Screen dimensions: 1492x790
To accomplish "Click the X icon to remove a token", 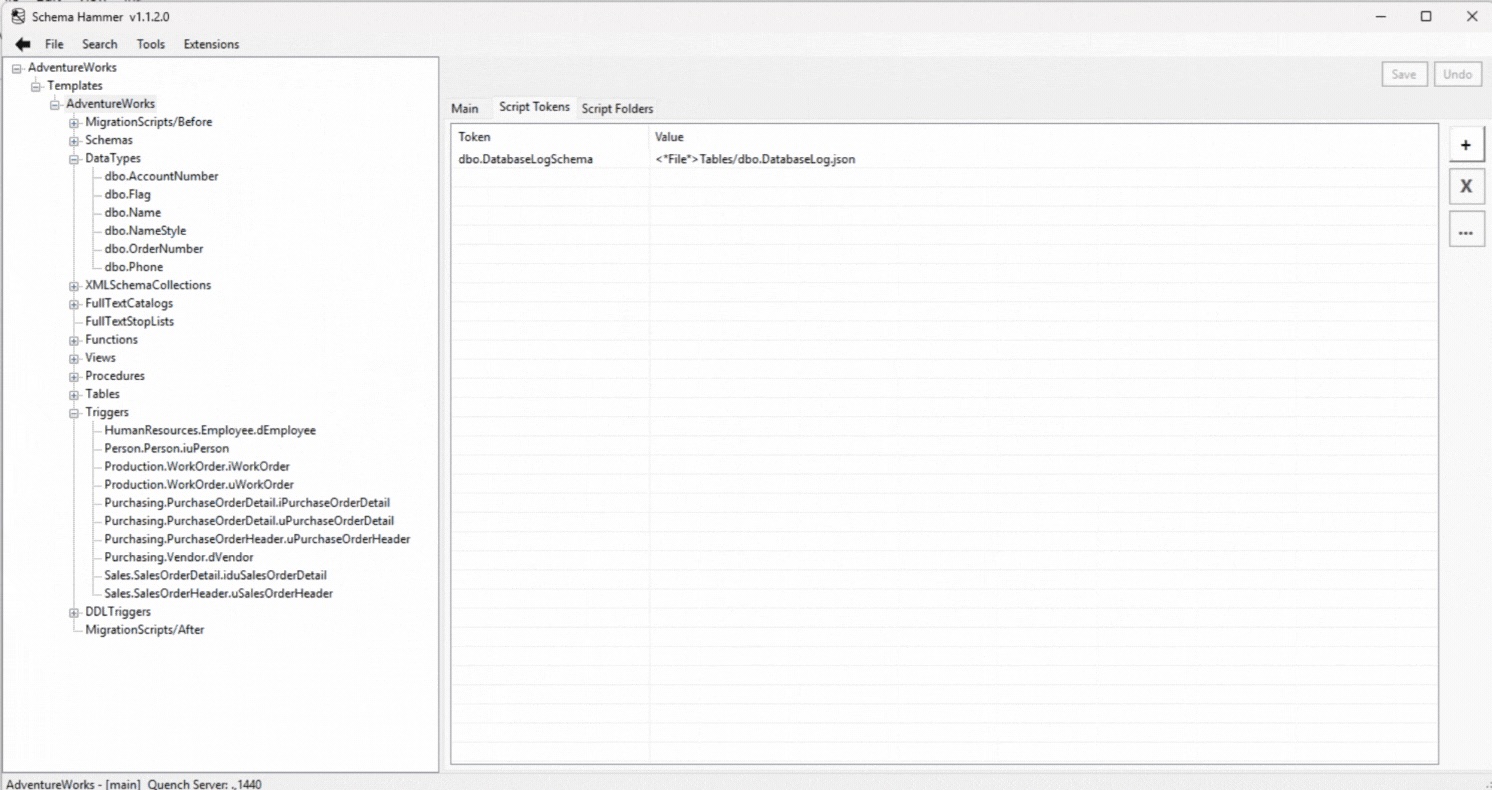I will [x=1466, y=186].
